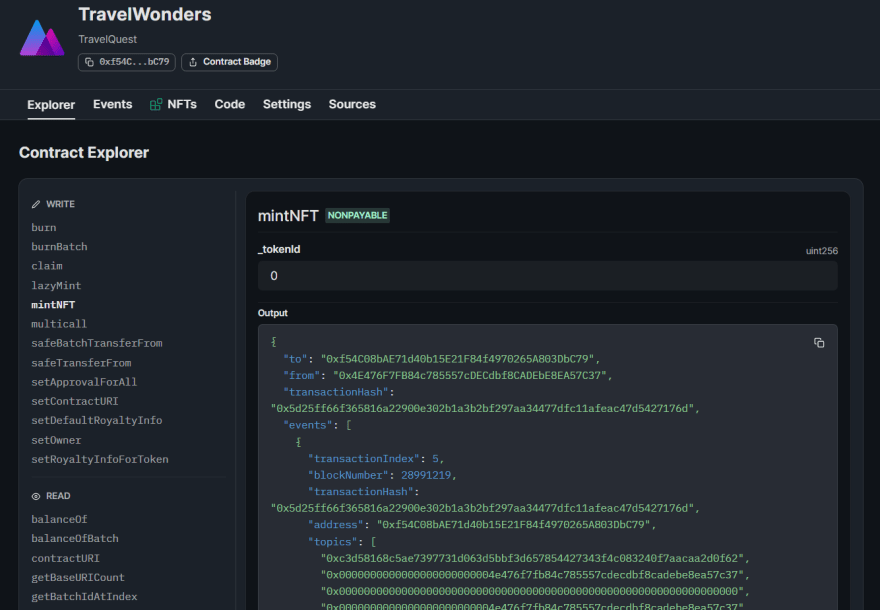Collapse the events array in output
This screenshot has height=610, width=880.
point(347,425)
